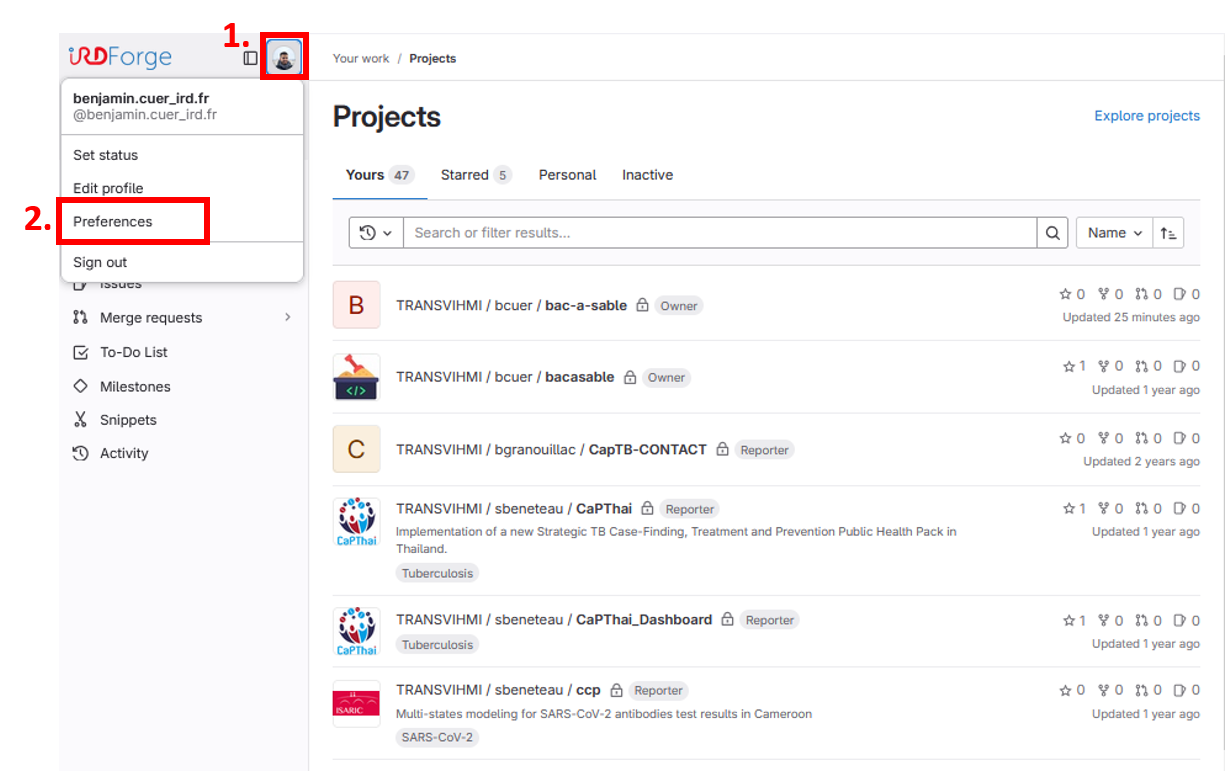Choose Sign out from user menu

(100, 262)
